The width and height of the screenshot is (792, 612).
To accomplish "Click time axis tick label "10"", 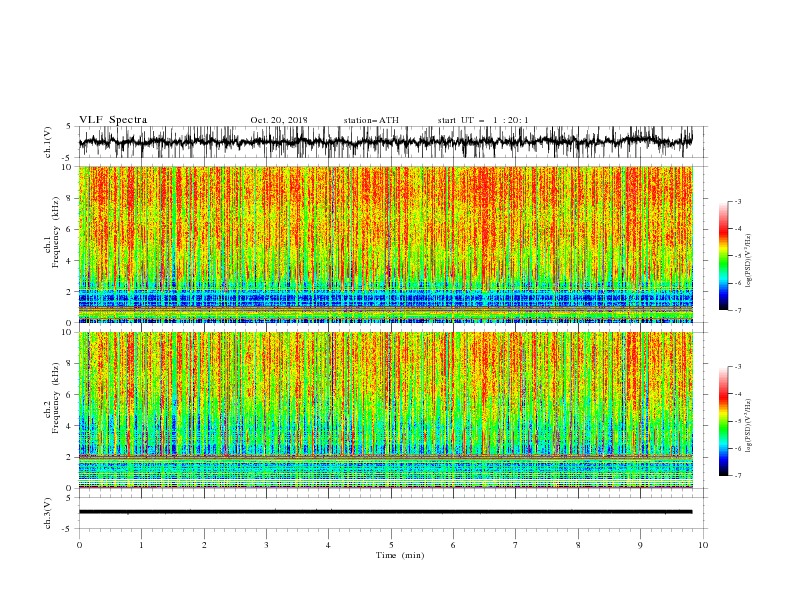I will (703, 545).
